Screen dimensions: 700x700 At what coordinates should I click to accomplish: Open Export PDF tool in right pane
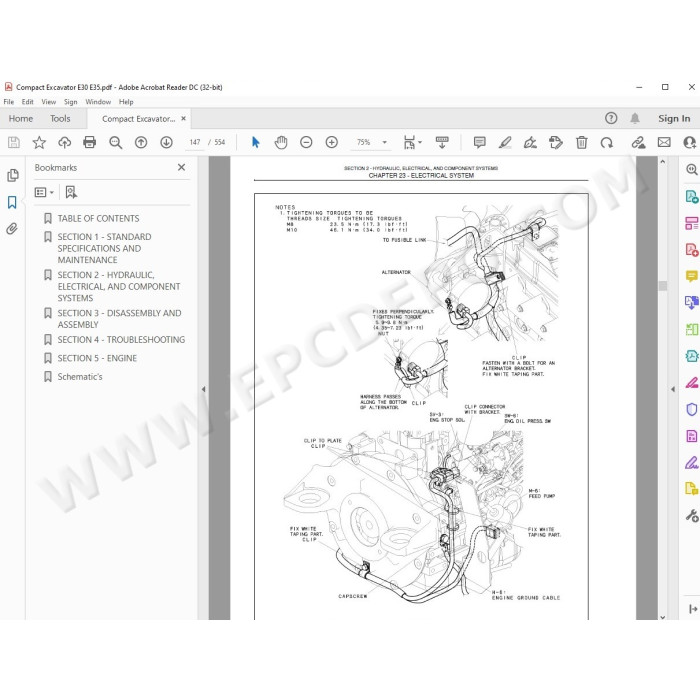pos(692,196)
